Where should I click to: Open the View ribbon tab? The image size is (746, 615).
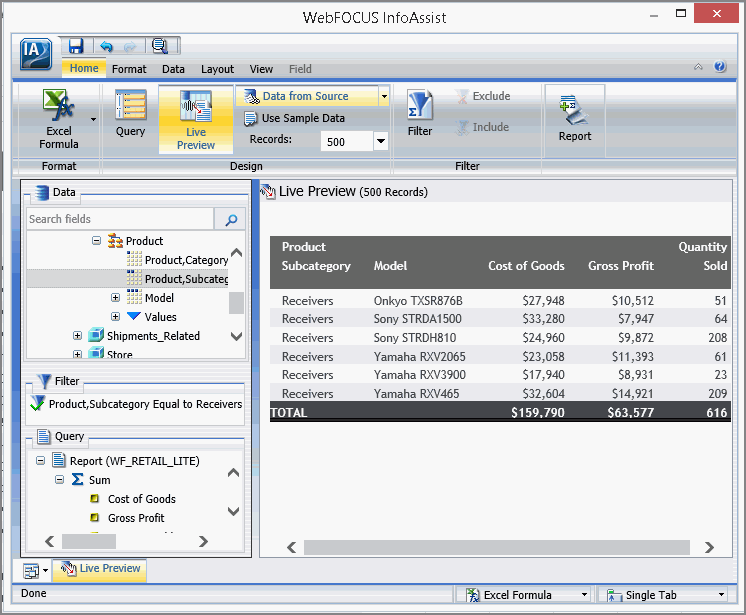pyautogui.click(x=261, y=69)
